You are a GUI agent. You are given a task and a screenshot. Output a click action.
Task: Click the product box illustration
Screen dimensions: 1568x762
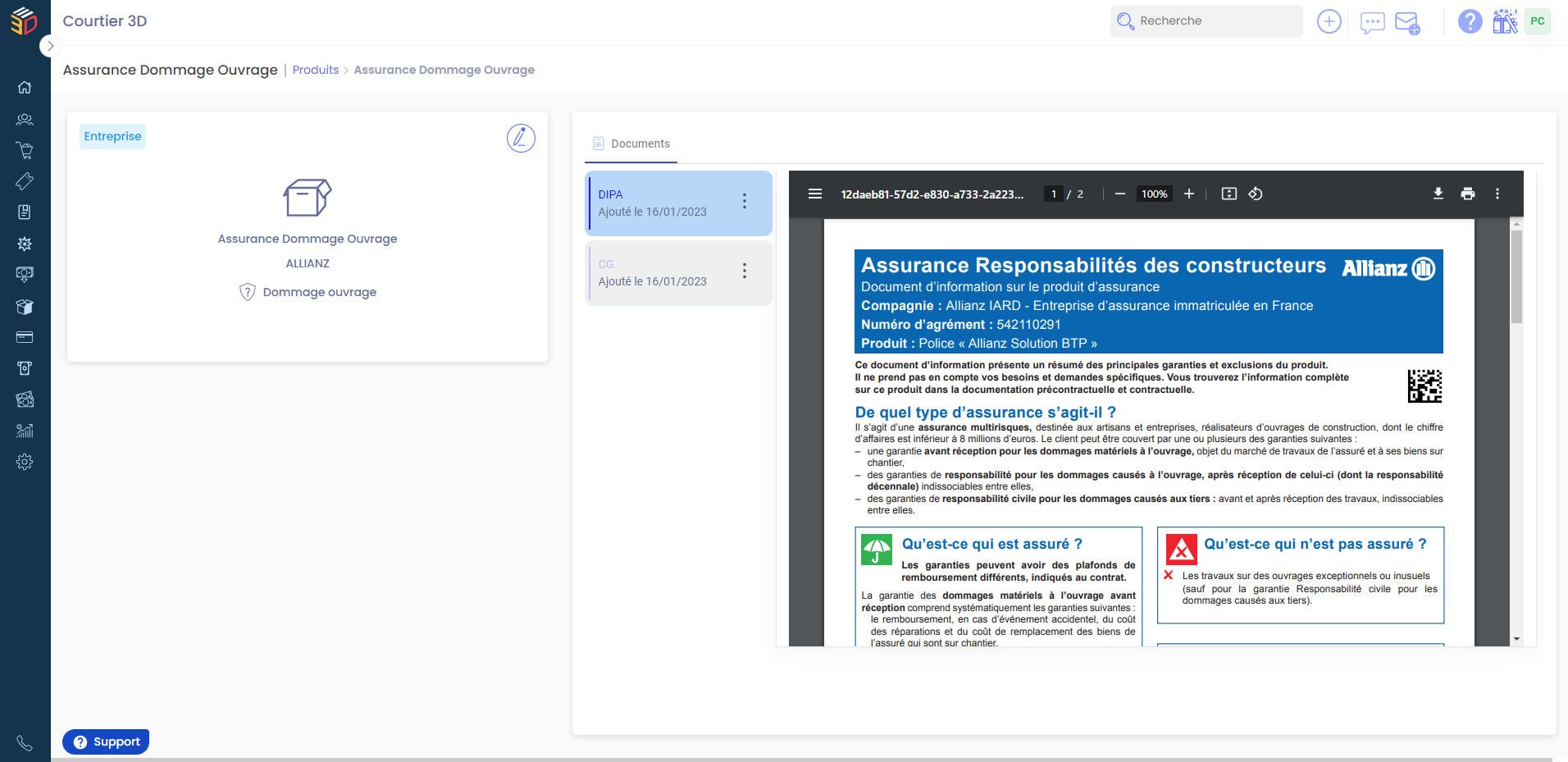[x=308, y=198]
